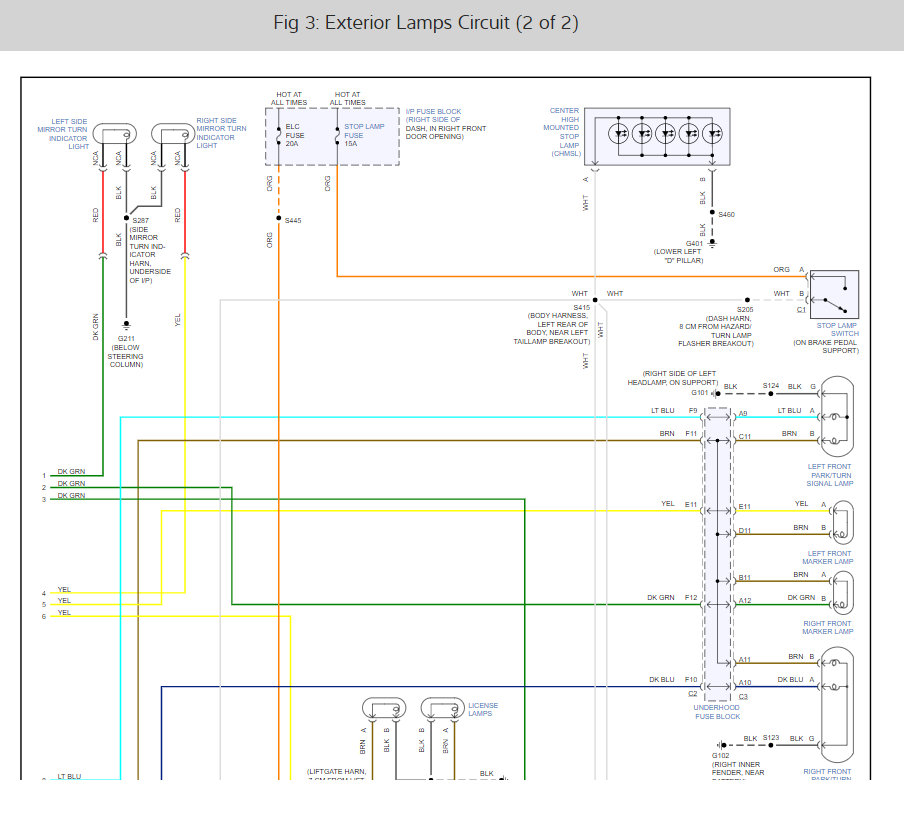Click the S205 dash harness location note
Screen dimensions: 904x816
click(716, 331)
